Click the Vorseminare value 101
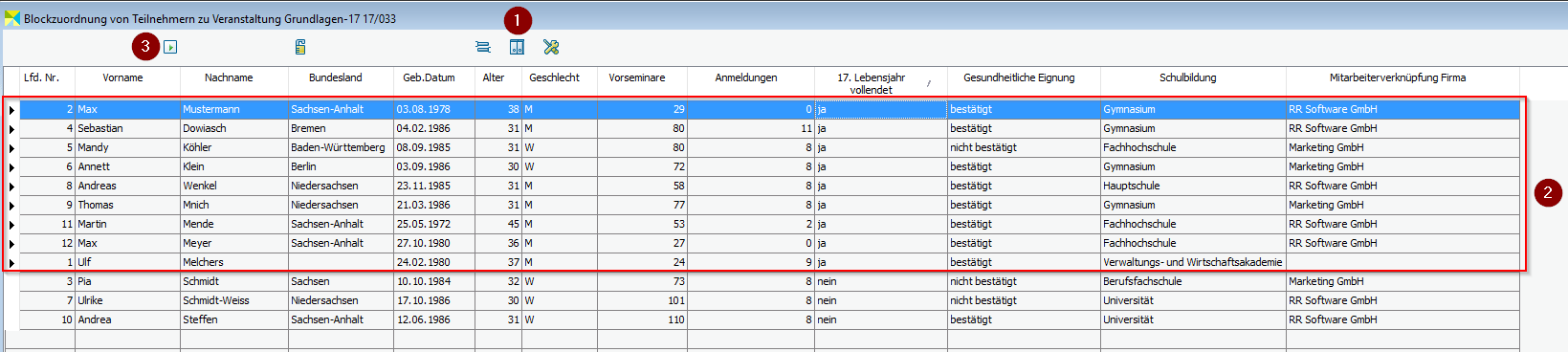The height and width of the screenshot is (352, 1568). [x=642, y=300]
